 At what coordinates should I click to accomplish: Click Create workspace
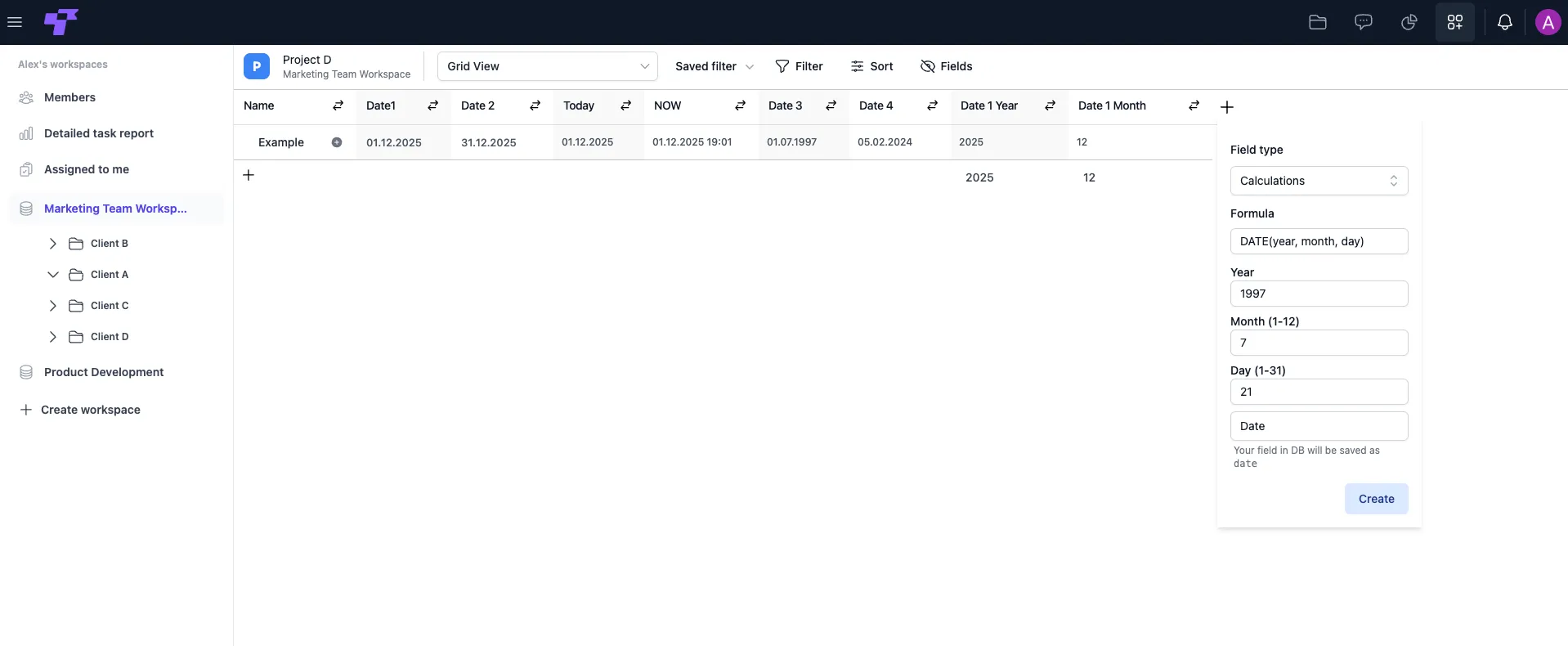pyautogui.click(x=80, y=410)
